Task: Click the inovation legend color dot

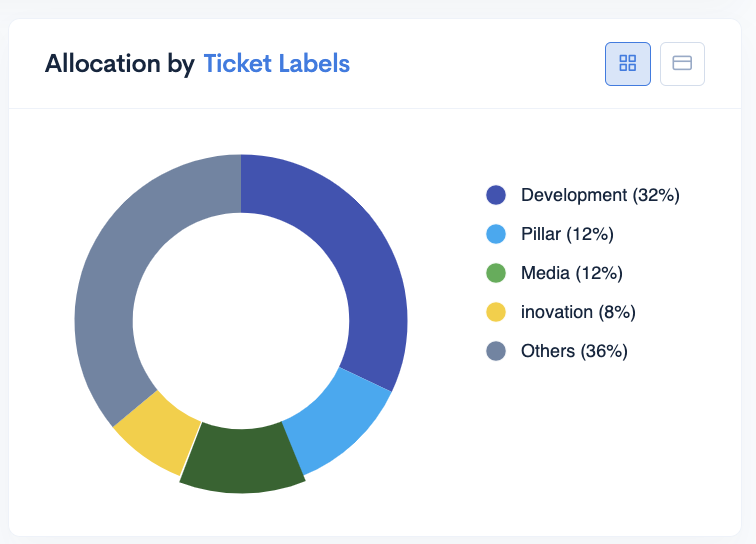Action: pos(496,312)
